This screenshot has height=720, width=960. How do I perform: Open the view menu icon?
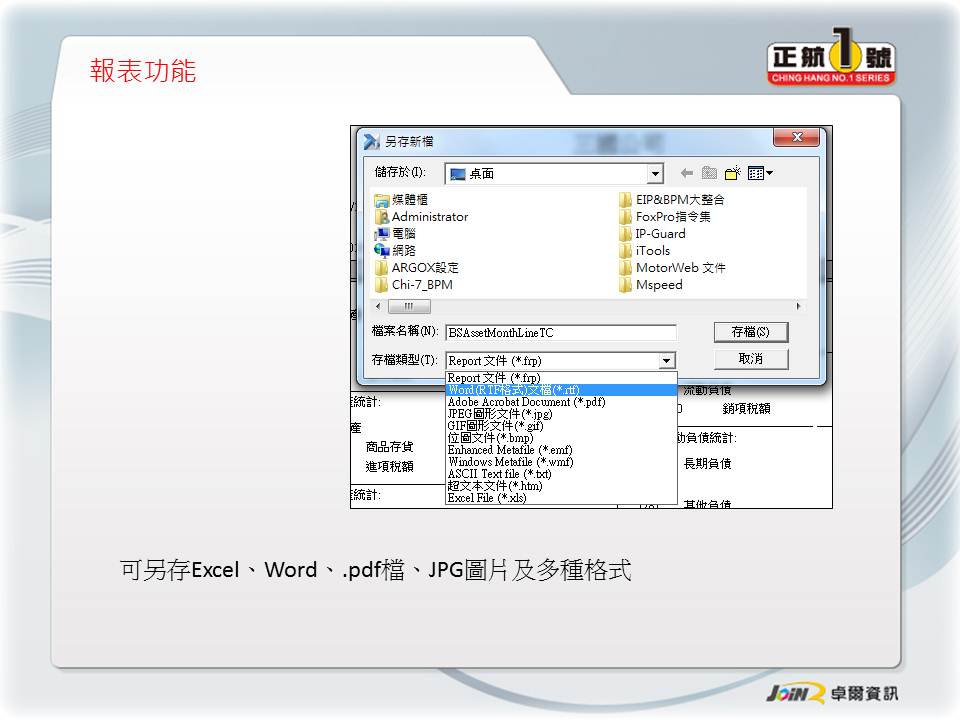click(x=760, y=173)
